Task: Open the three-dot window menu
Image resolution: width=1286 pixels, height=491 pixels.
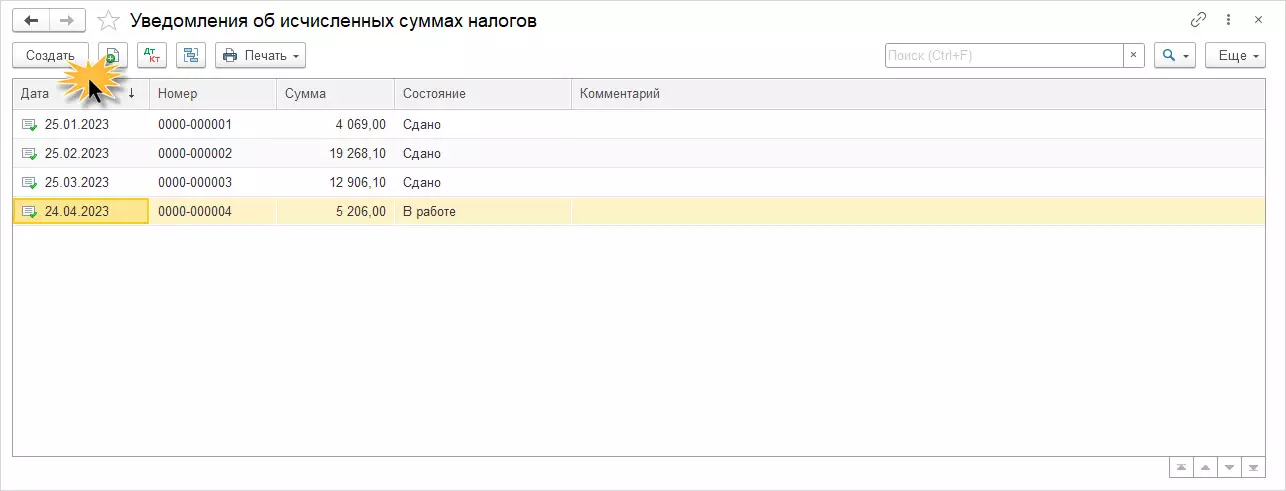Action: pos(1228,20)
